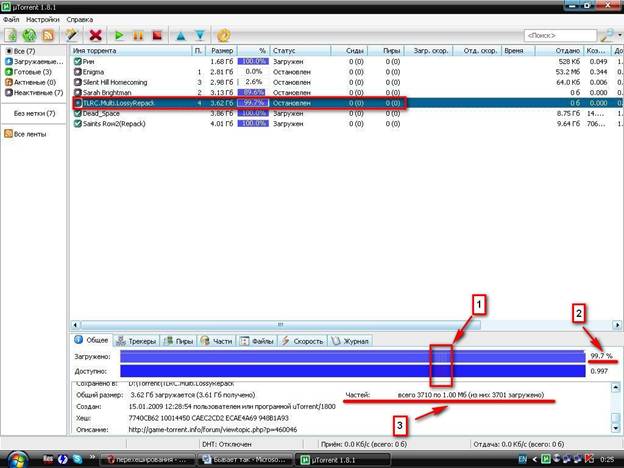Image resolution: width=624 pixels, height=468 pixels.
Task: Switch to the Пиры tab
Action: [x=178, y=341]
